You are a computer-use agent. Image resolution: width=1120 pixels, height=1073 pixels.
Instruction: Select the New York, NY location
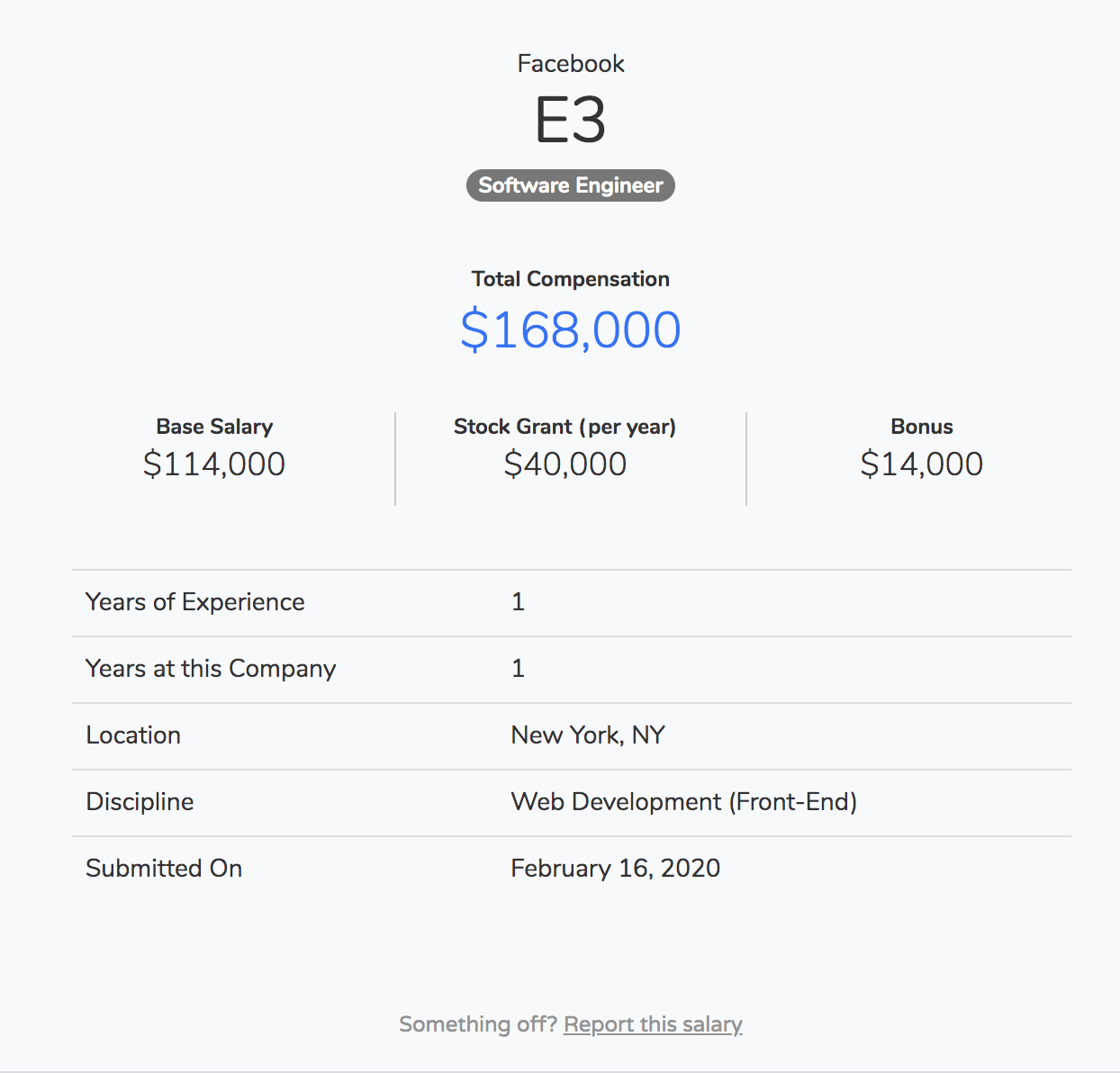click(587, 735)
